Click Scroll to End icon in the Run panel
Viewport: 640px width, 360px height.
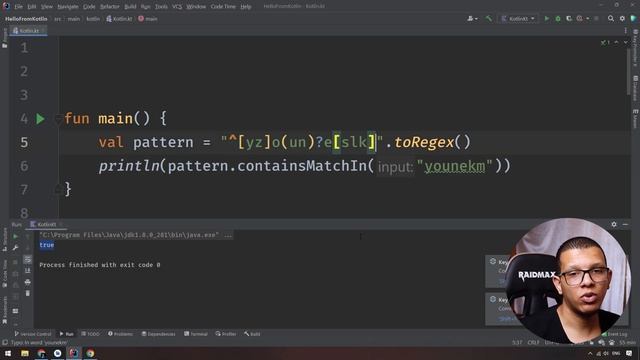[x=27, y=271]
